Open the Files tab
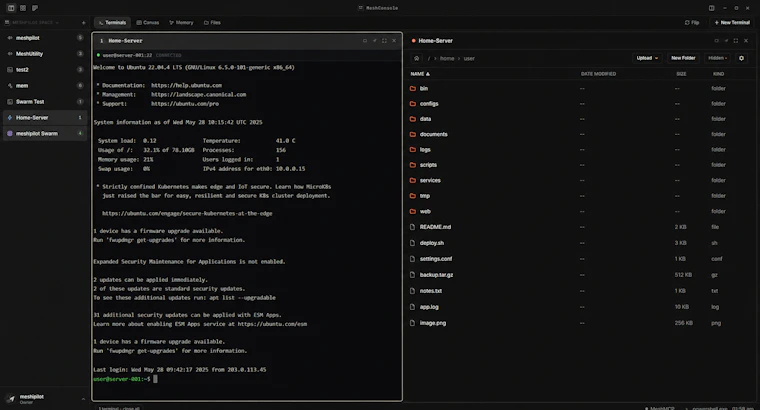The image size is (760, 410). click(x=212, y=23)
